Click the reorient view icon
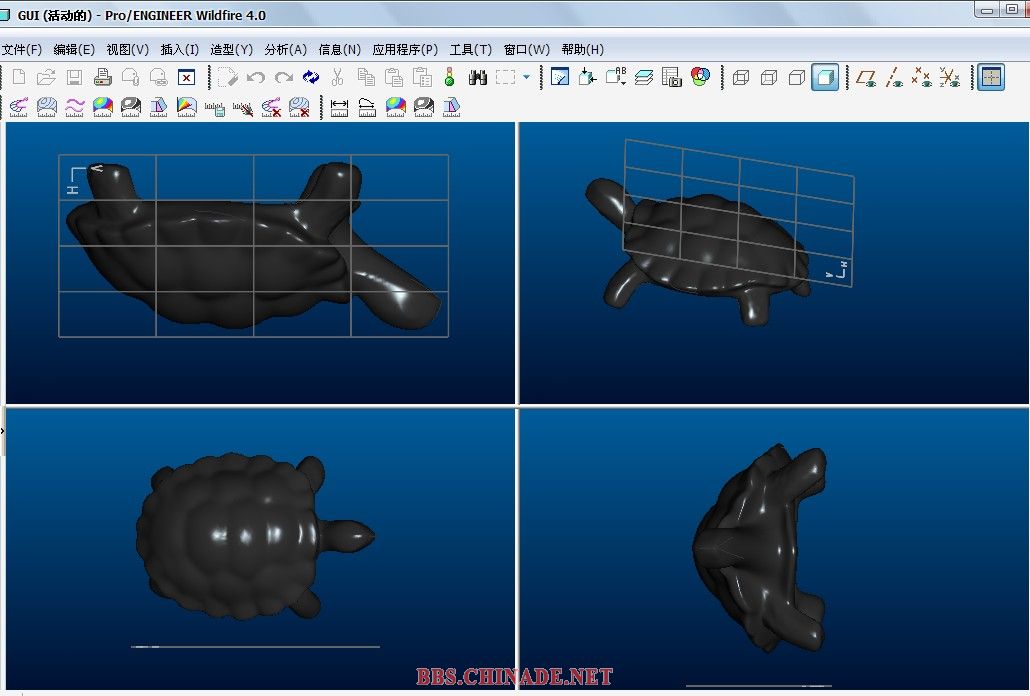Viewport: 1030px width, 696px height. [587, 77]
